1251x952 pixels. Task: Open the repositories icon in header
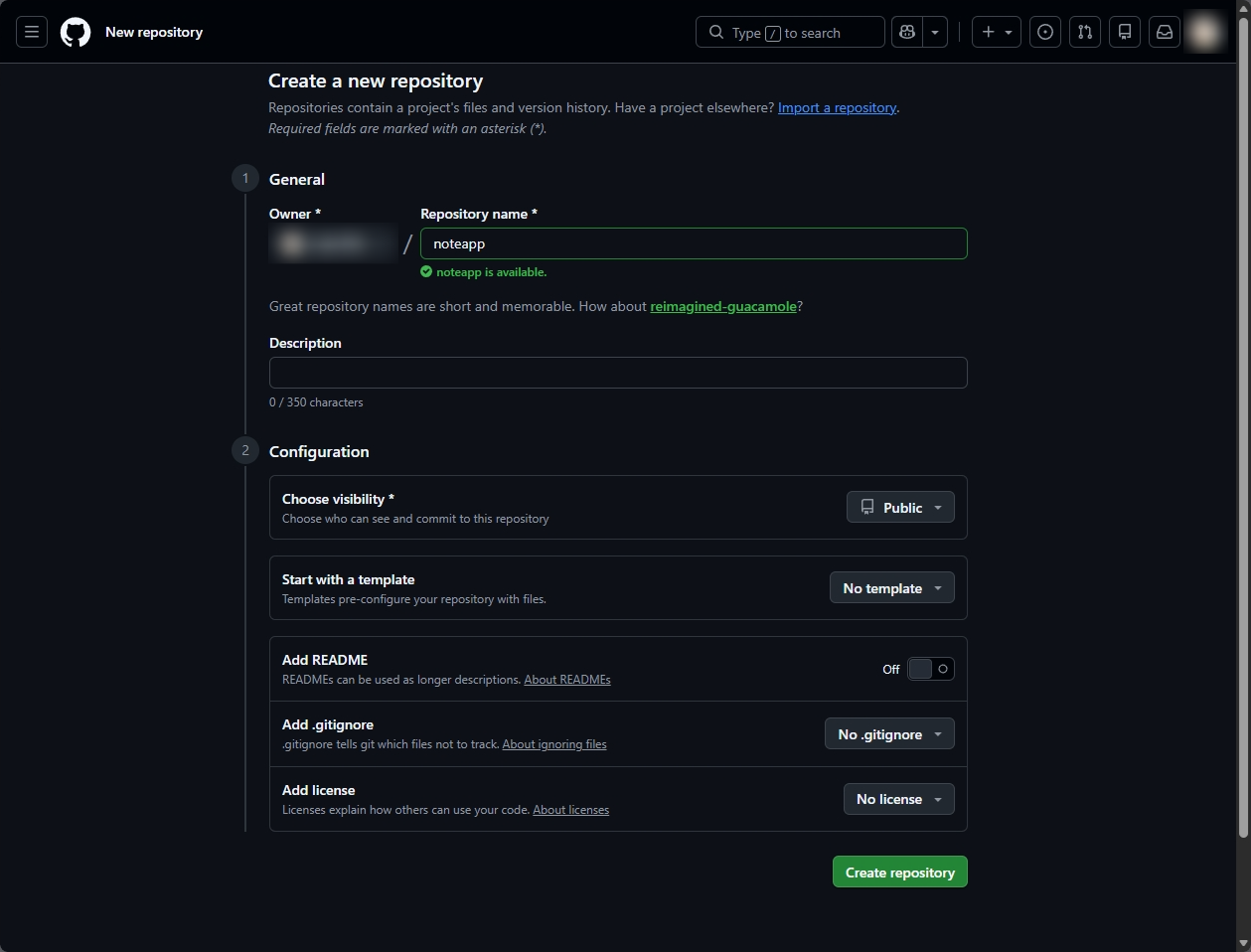point(1125,33)
